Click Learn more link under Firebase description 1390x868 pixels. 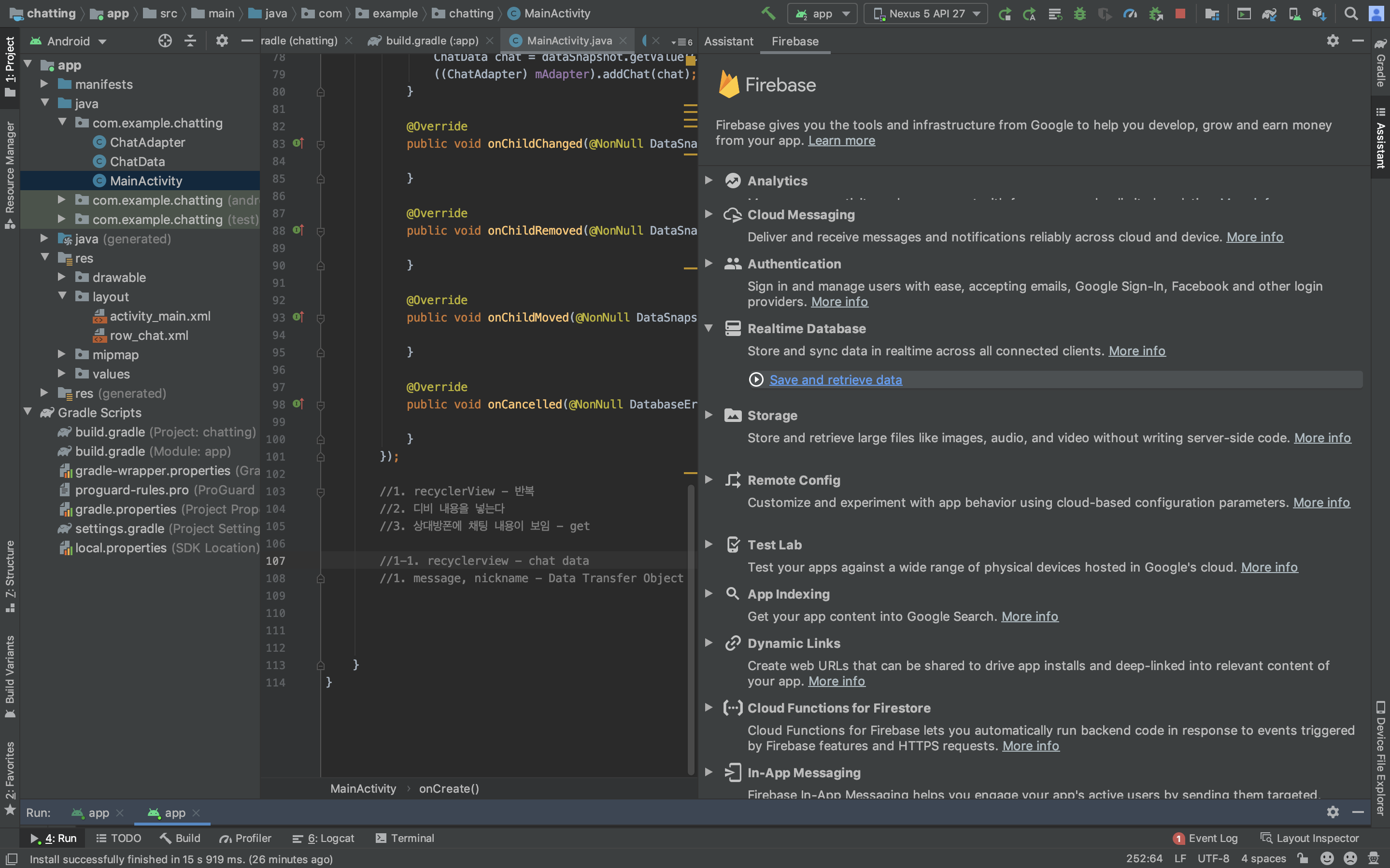(x=841, y=140)
